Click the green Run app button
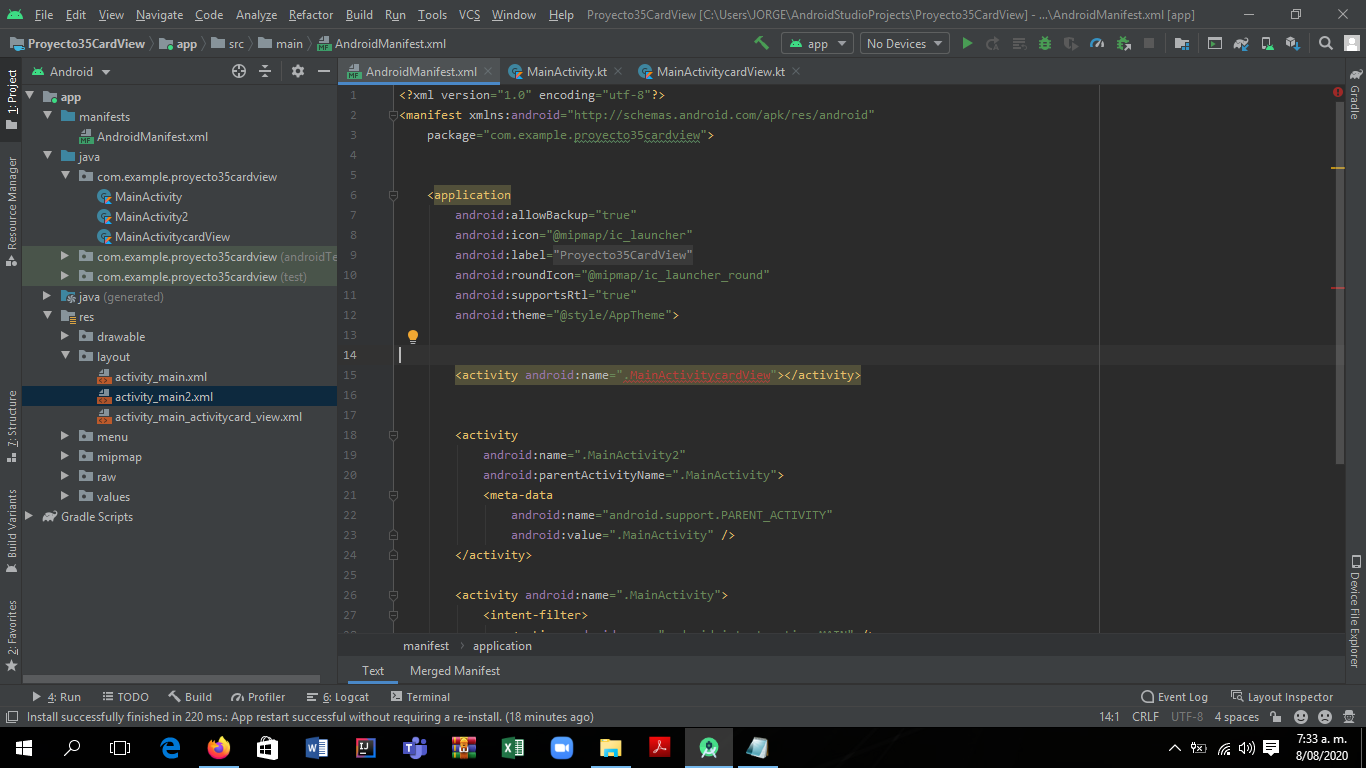 (x=967, y=44)
